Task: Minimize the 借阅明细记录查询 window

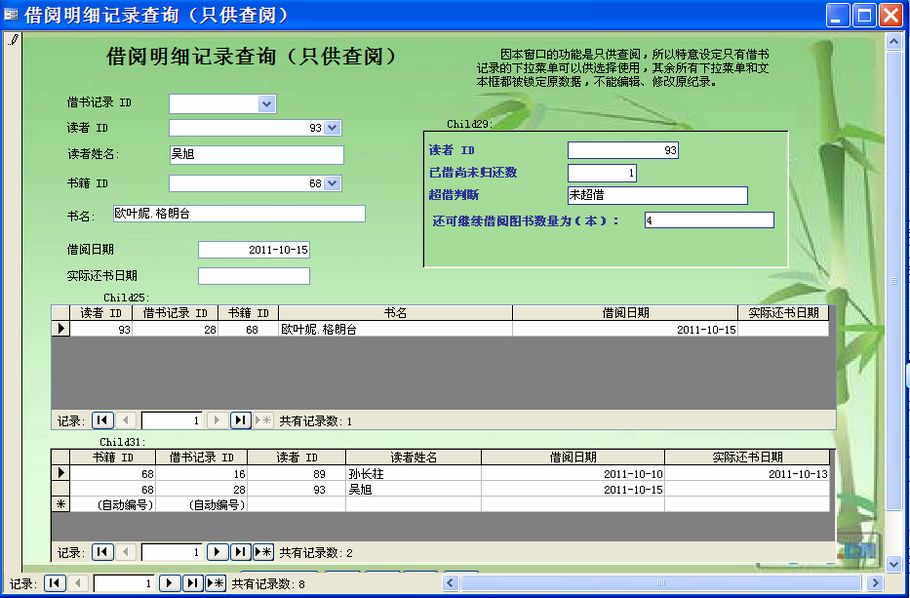Action: click(x=837, y=15)
